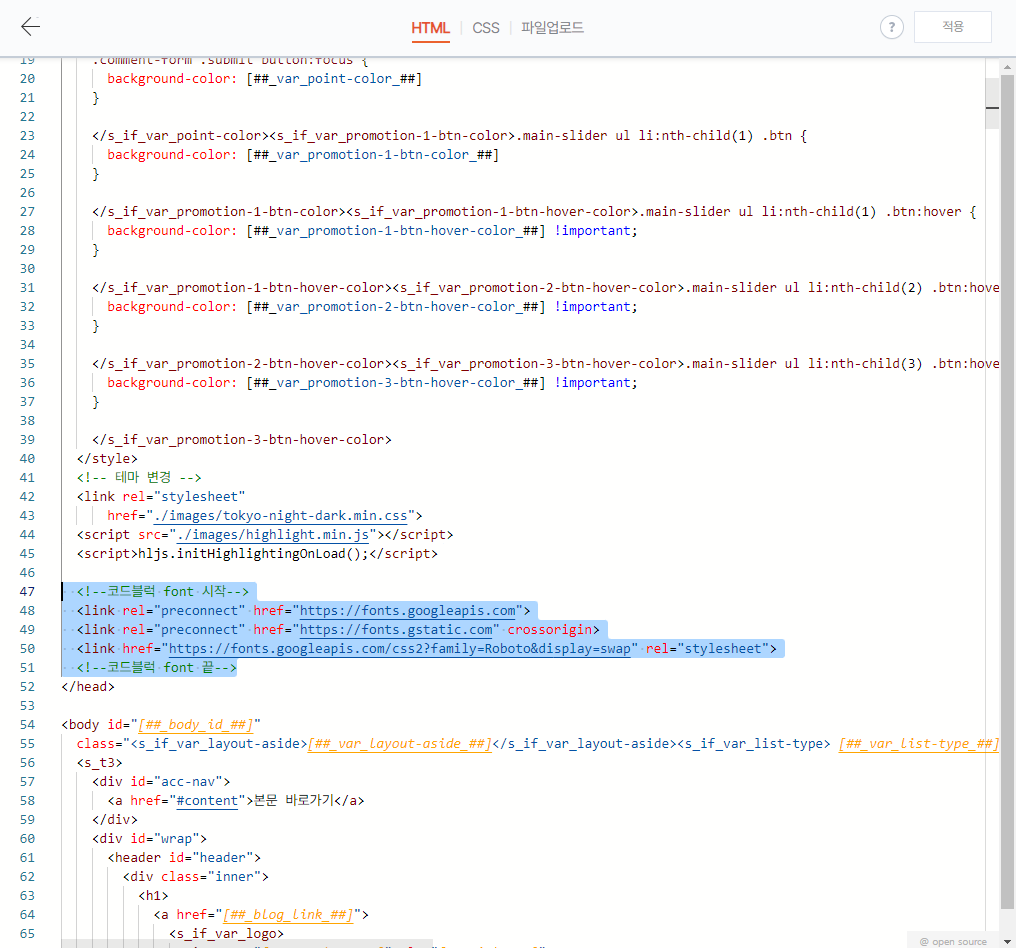Click the scrollbar down arrow
Viewport: 1016px width, 948px height.
1007,941
